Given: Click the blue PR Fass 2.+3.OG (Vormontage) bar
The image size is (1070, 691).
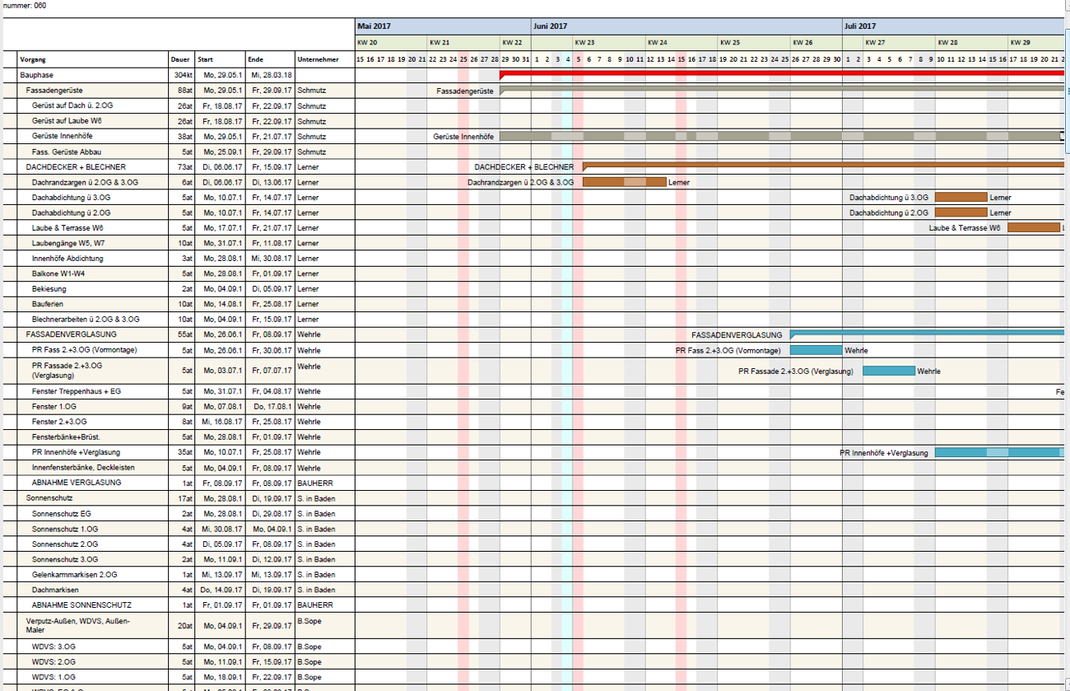Looking at the screenshot, I should click(816, 350).
